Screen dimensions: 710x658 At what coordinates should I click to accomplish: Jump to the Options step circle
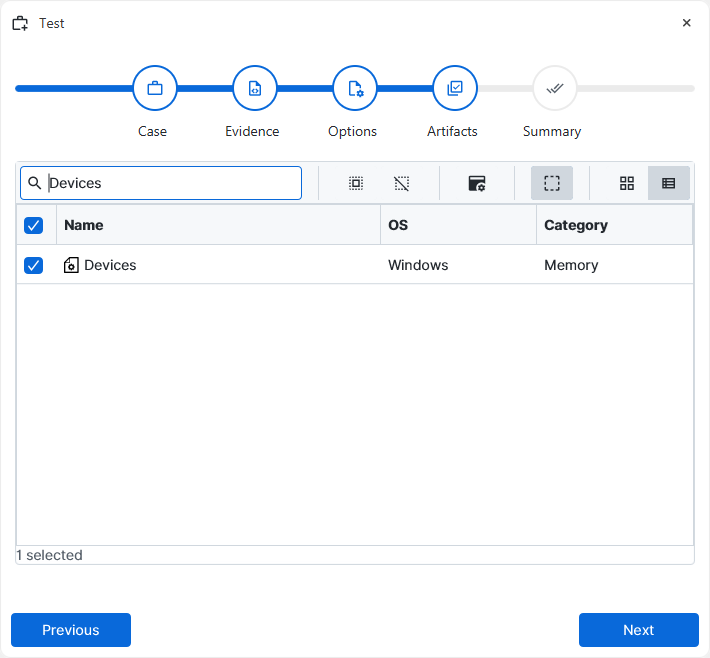(x=354, y=88)
